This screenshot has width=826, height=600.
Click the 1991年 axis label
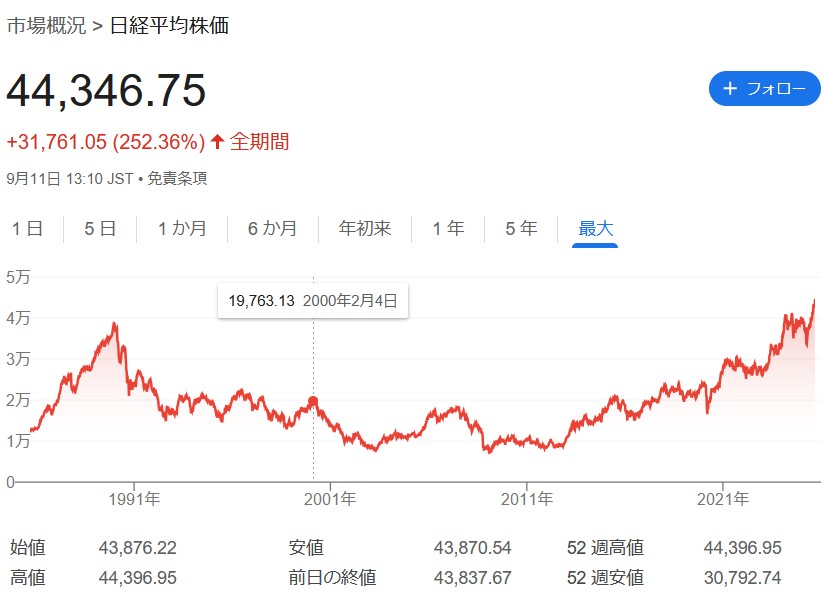(x=134, y=499)
